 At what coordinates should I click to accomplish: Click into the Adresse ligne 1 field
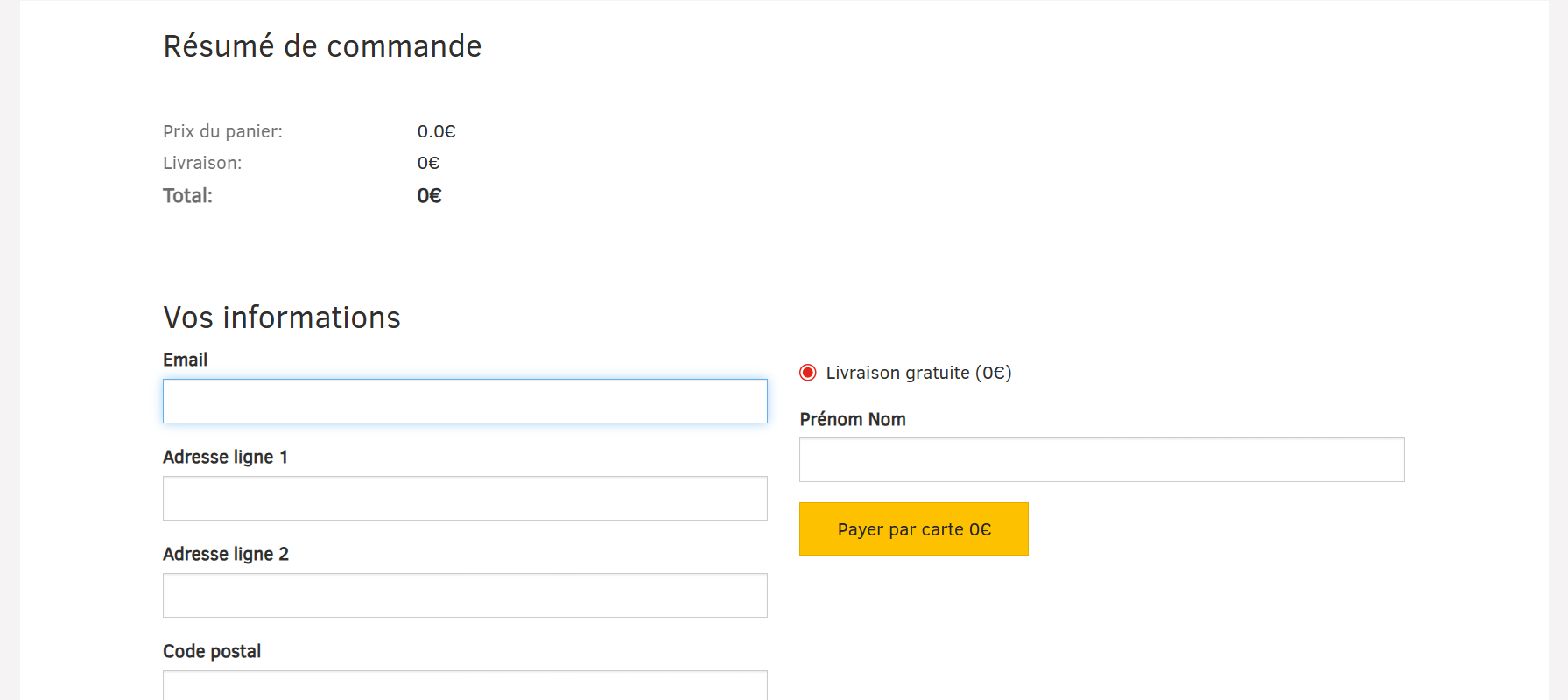[x=465, y=499]
